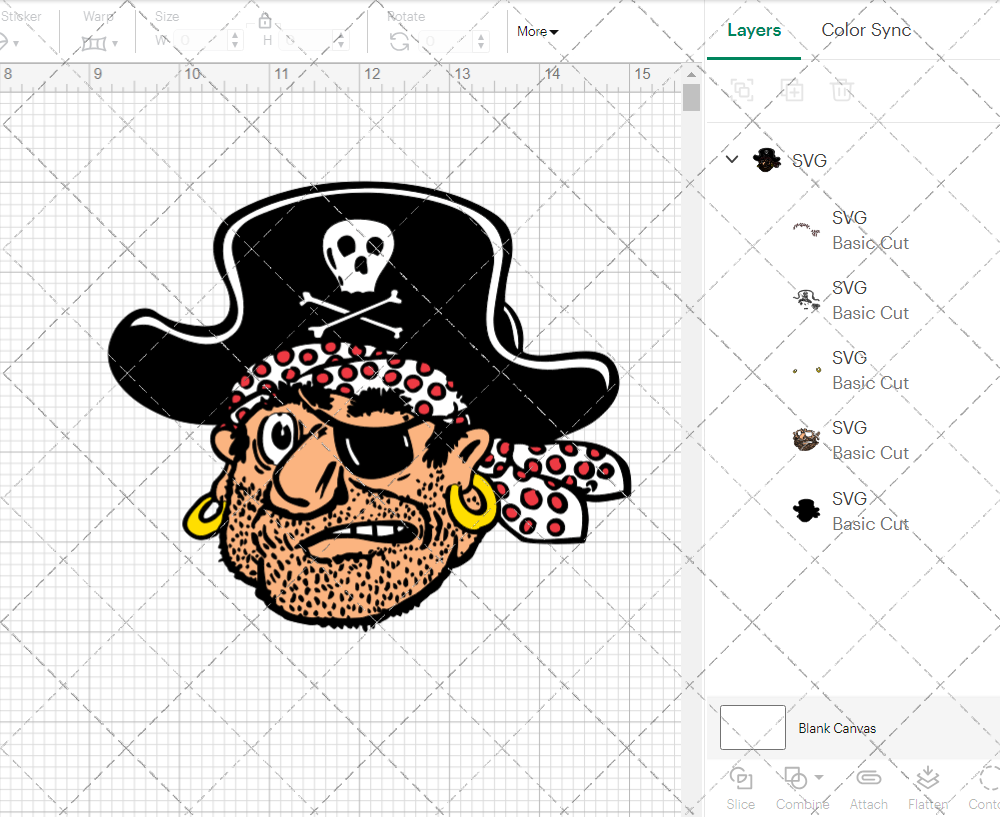Switch to the Layers tab
The width and height of the screenshot is (1000, 817).
754,30
